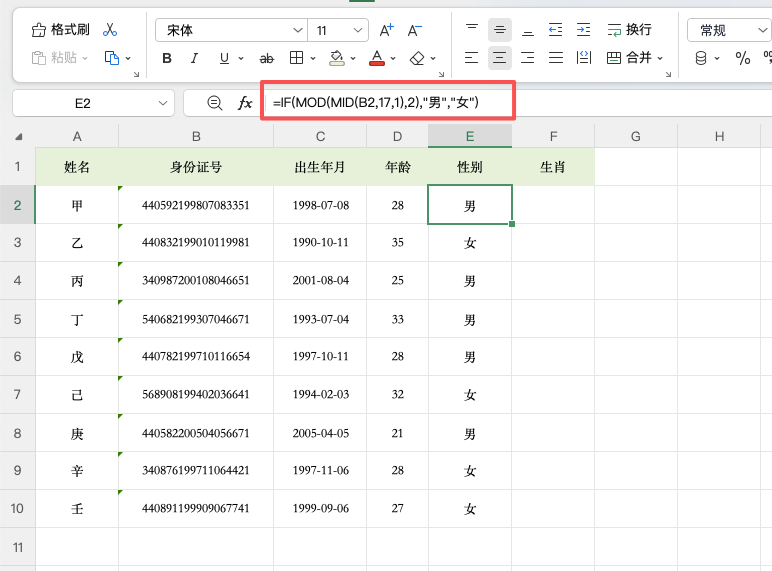Click the Justify alignment icon
This screenshot has height=571, width=772.
click(x=556, y=58)
